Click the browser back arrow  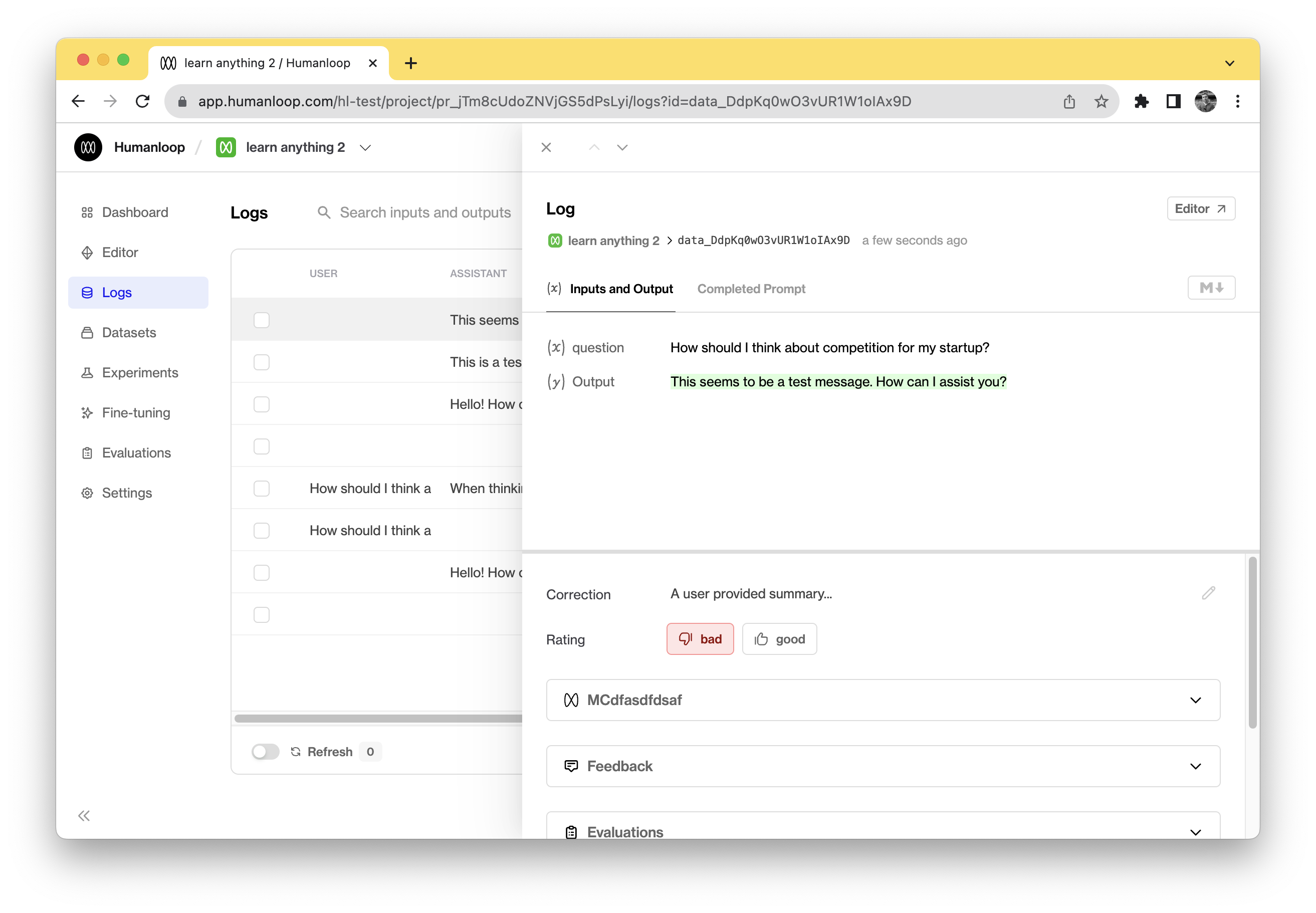point(78,101)
